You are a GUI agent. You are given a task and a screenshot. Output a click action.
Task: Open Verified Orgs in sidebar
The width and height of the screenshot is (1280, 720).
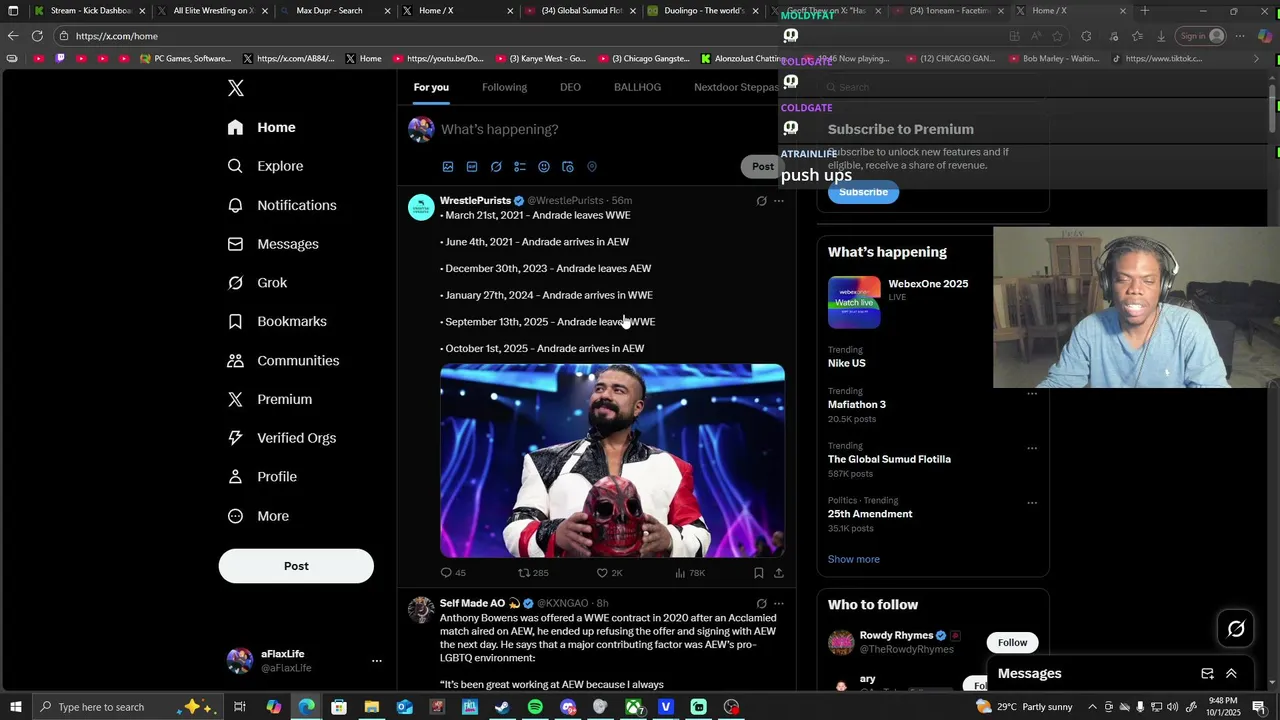(281, 438)
